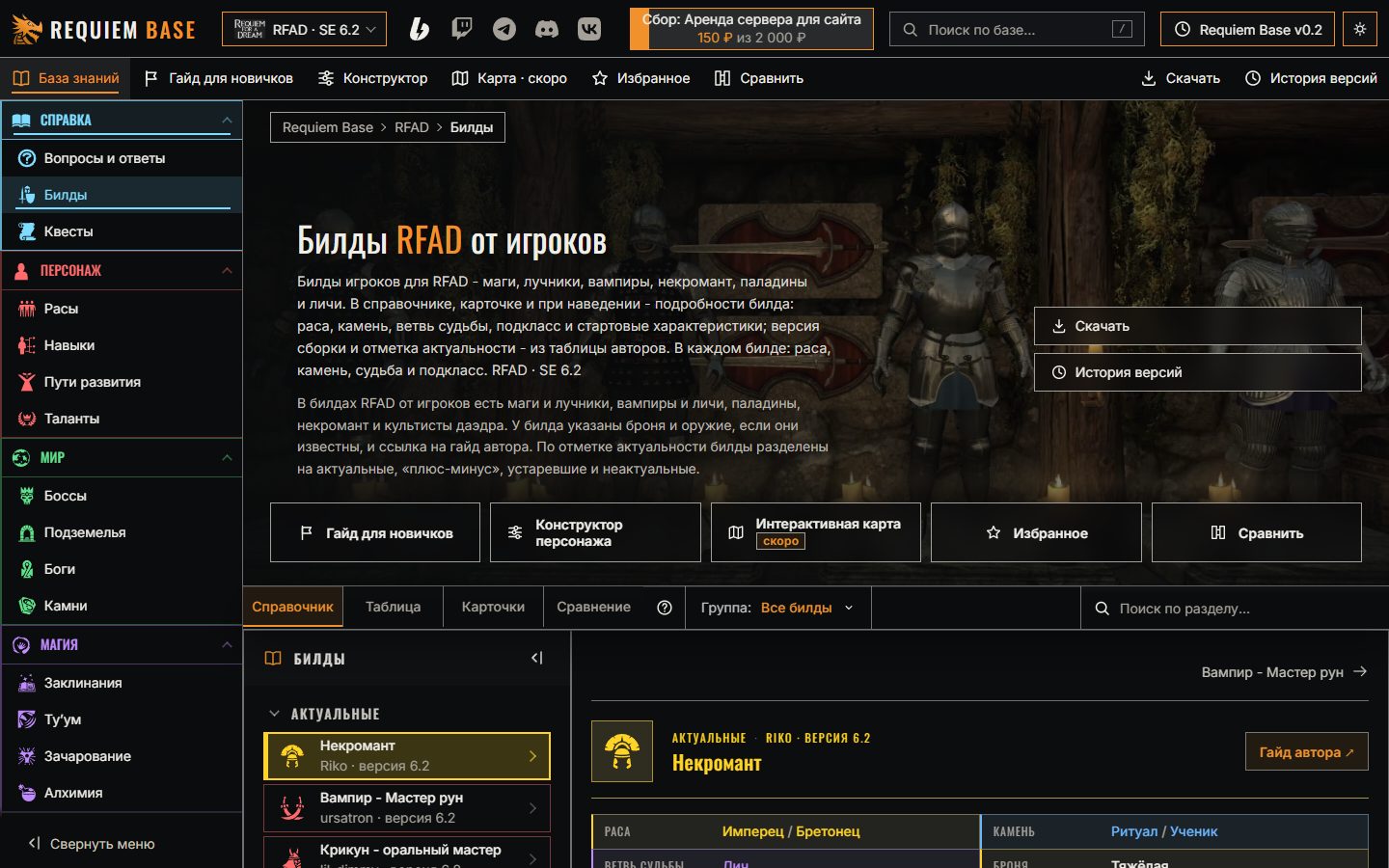Viewport: 1389px width, 868px height.
Task: Click the Квесты scroll icon in sidebar
Action: 27,231
